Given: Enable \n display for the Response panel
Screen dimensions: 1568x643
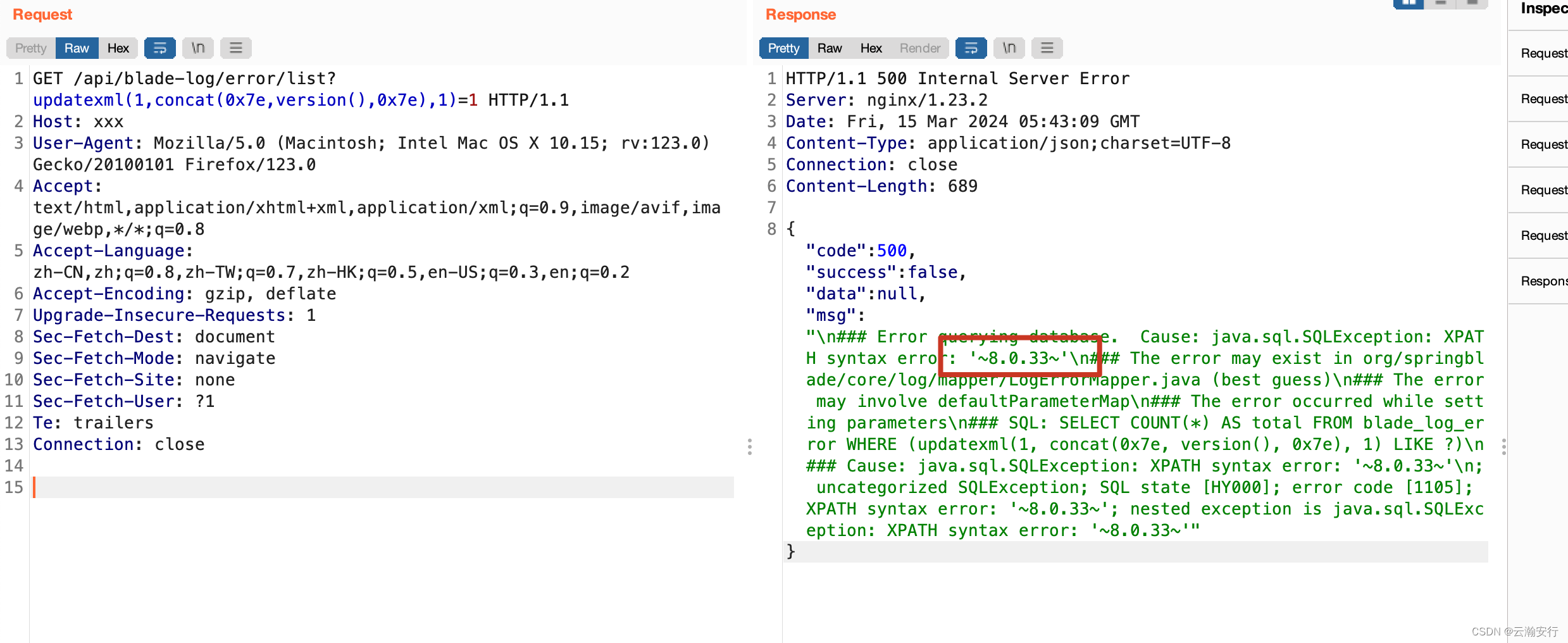Looking at the screenshot, I should (x=1009, y=47).
